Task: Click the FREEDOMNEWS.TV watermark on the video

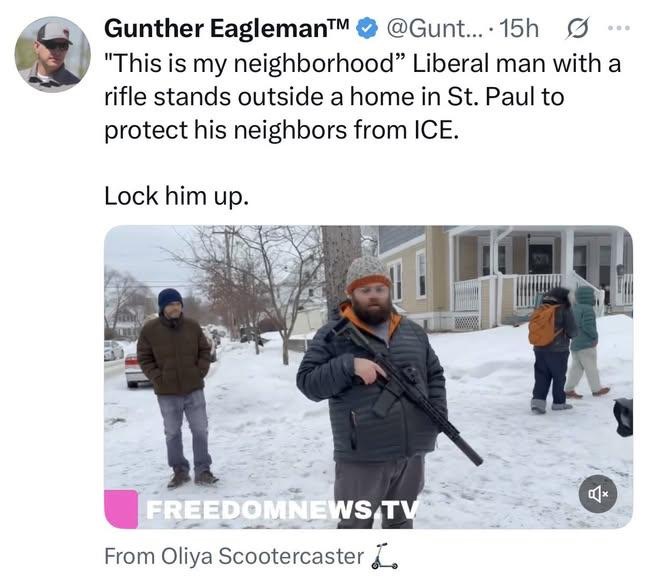Action: [282, 510]
